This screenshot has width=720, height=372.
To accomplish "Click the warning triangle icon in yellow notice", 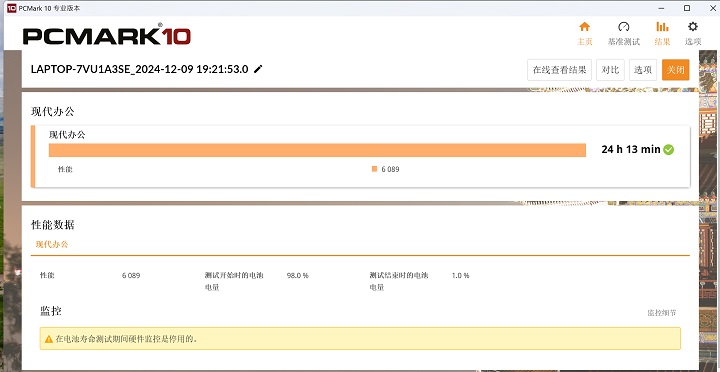I will [x=49, y=339].
